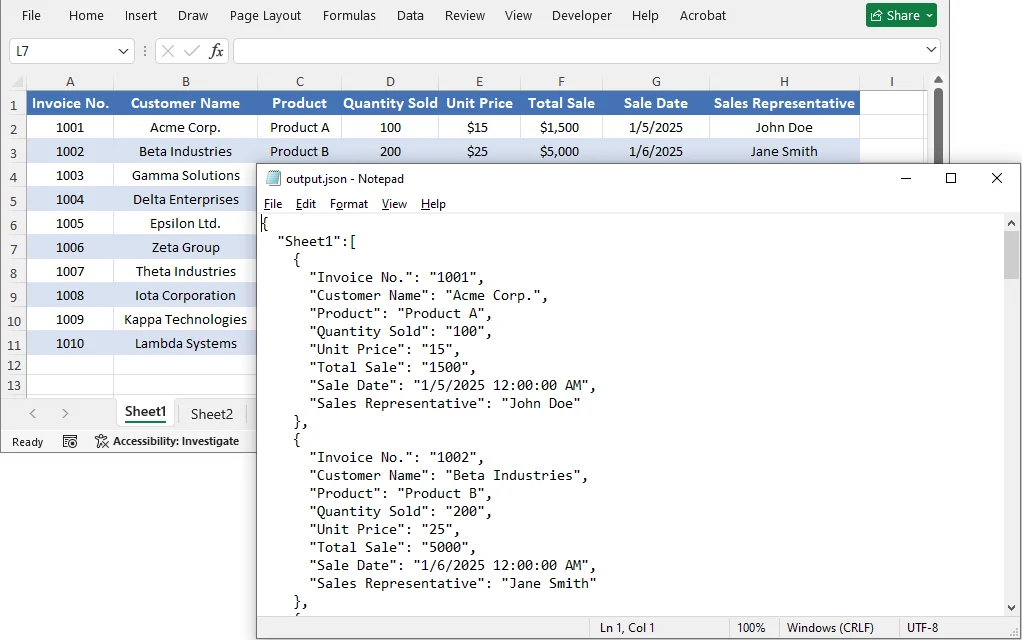Open Notepad File menu

pyautogui.click(x=272, y=204)
